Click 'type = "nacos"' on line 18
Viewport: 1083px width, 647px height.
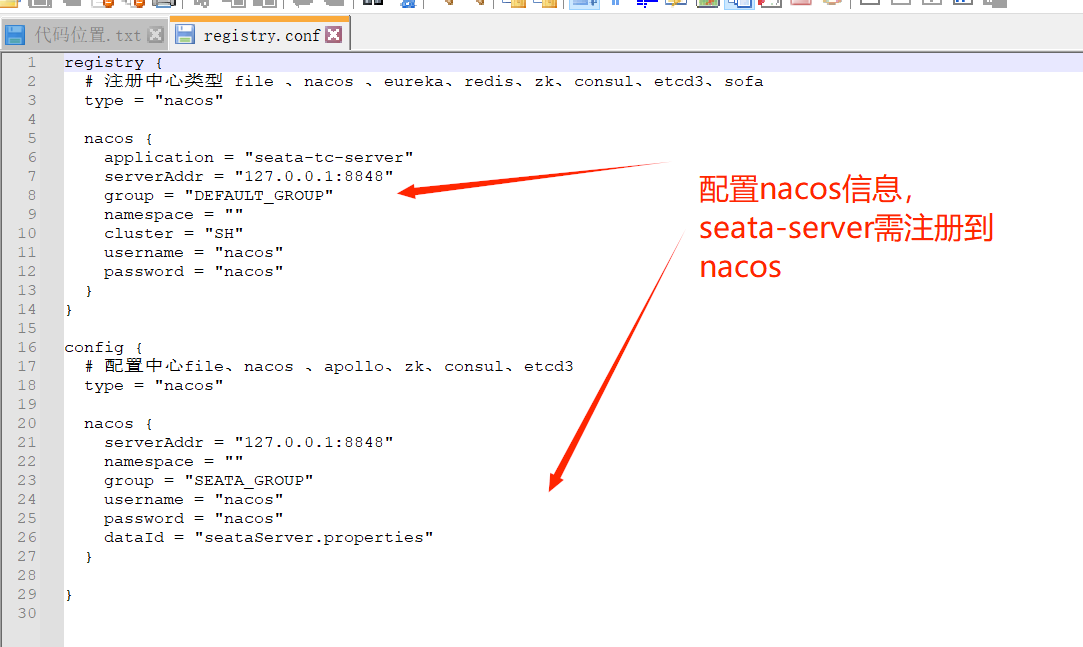click(x=153, y=385)
